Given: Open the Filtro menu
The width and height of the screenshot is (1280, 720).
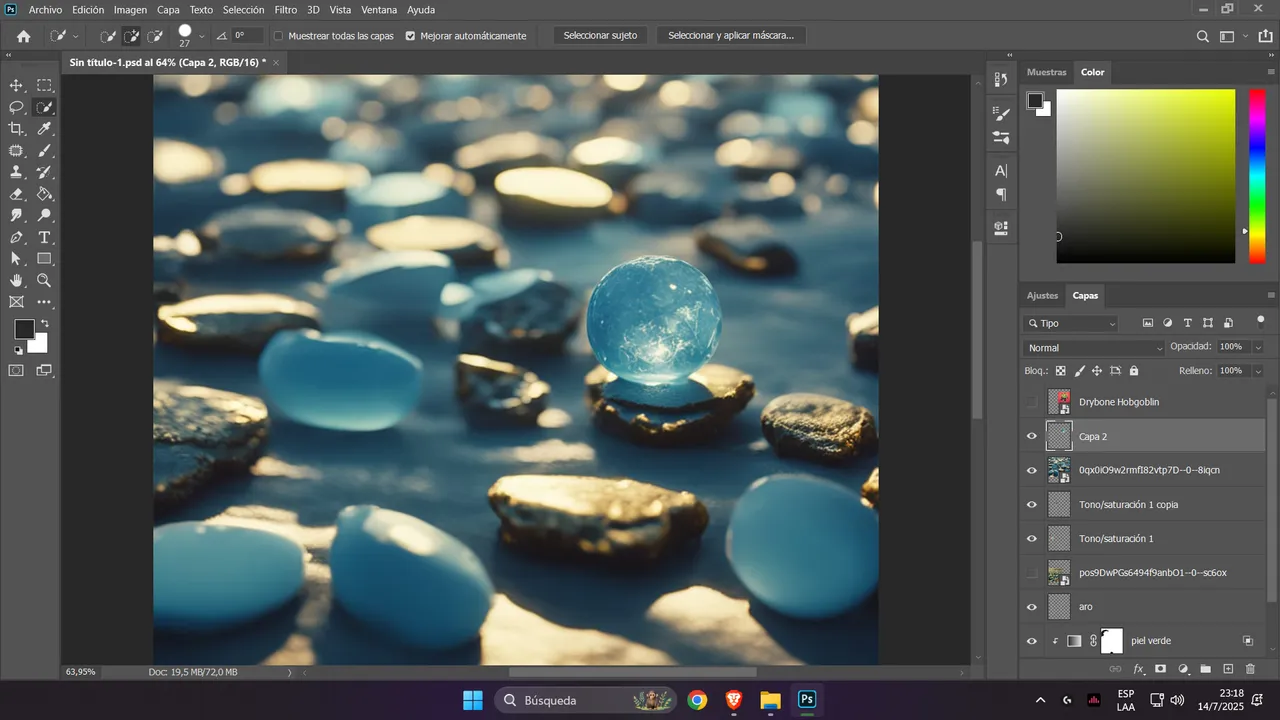Looking at the screenshot, I should click(285, 9).
